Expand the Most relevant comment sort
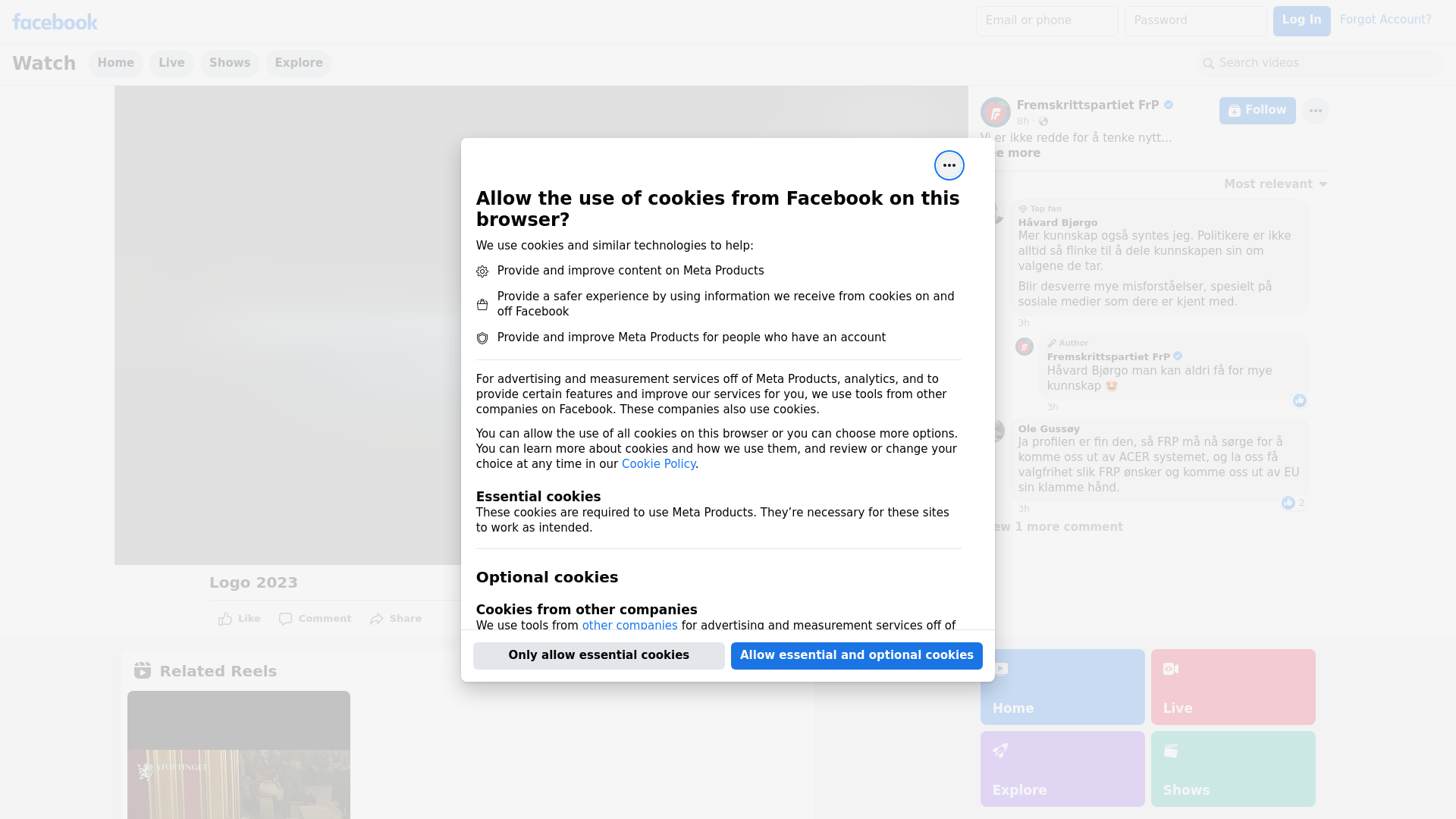 (1276, 184)
